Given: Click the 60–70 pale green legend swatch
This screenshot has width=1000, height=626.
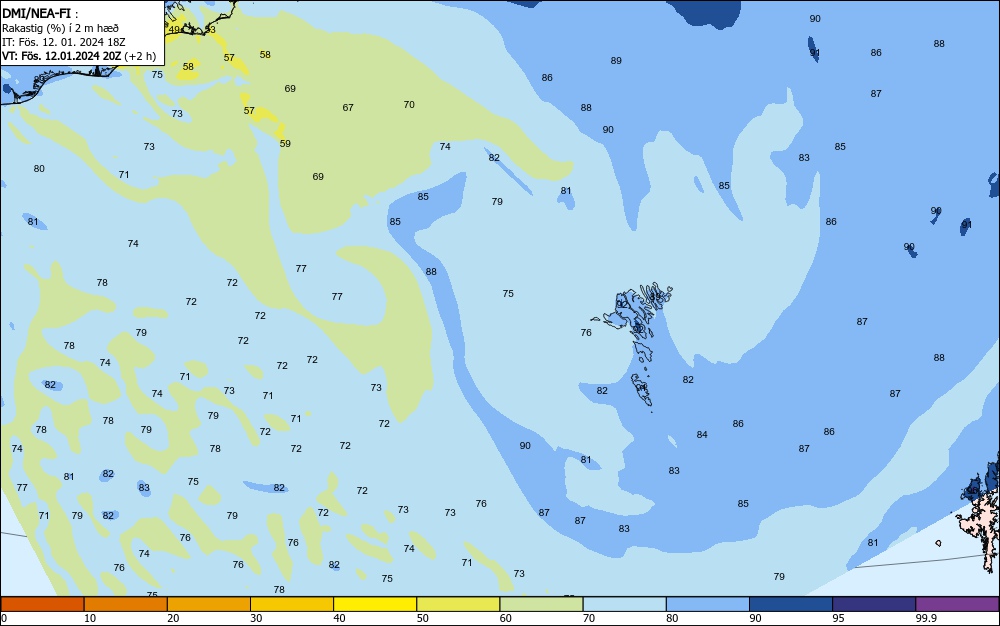Looking at the screenshot, I should click(541, 604).
